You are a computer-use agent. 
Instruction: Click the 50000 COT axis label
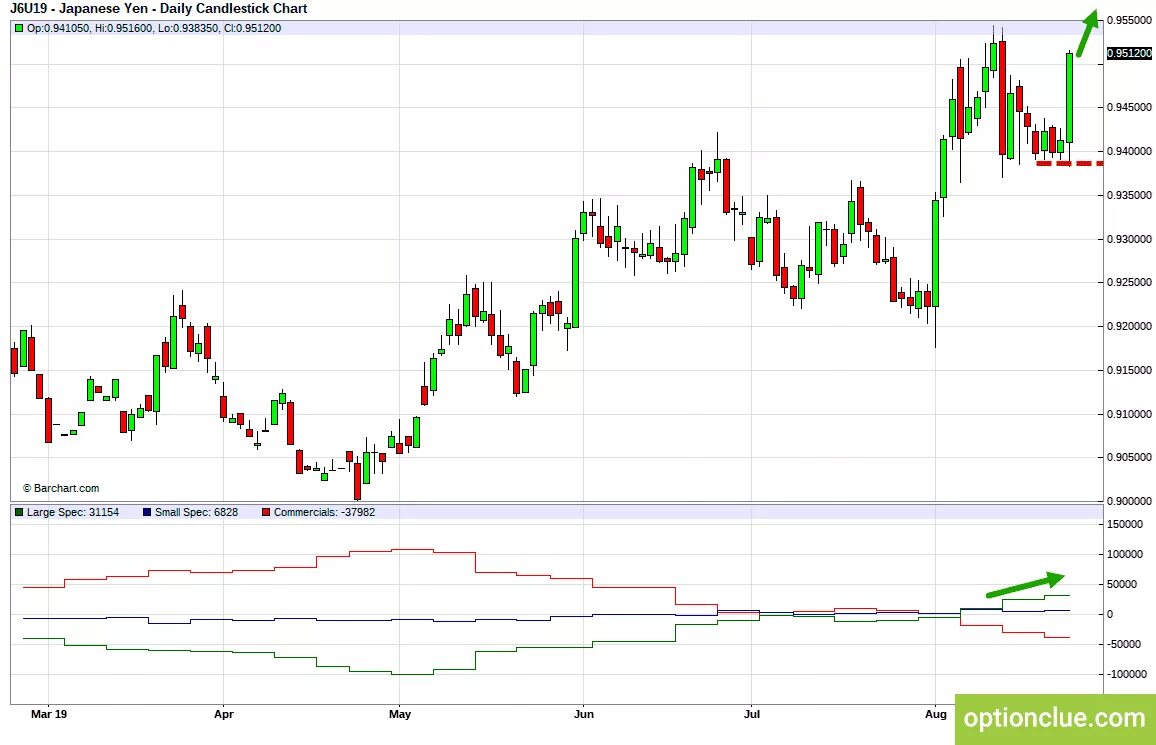pyautogui.click(x=1122, y=584)
